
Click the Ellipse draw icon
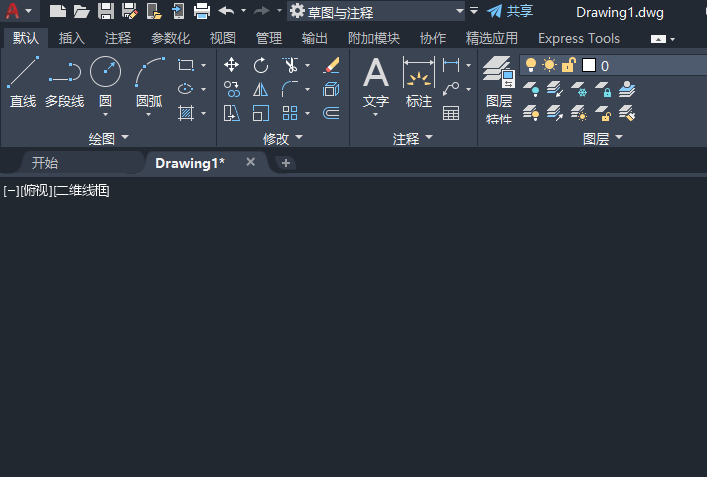coord(185,89)
